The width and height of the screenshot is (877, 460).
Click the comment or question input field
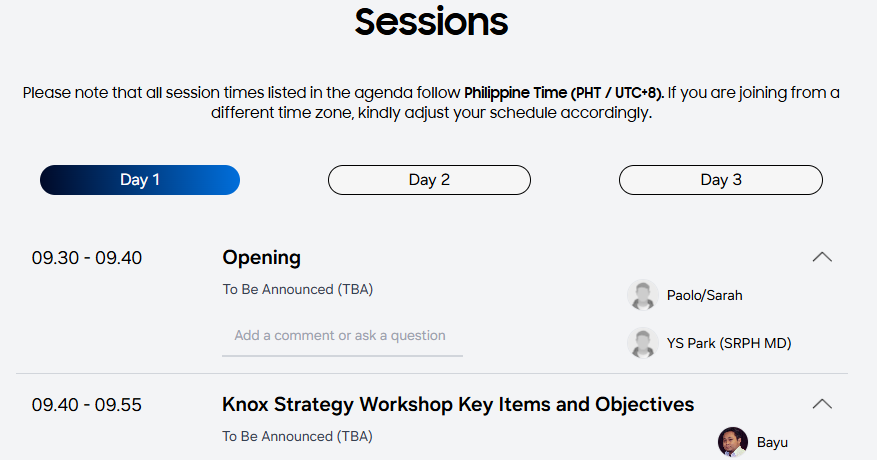[x=342, y=336]
